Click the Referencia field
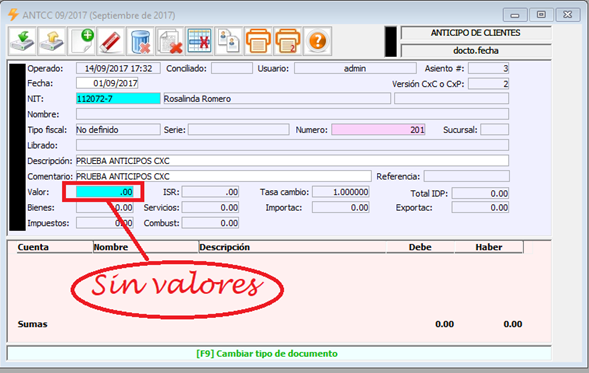The image size is (589, 373). (x=467, y=176)
